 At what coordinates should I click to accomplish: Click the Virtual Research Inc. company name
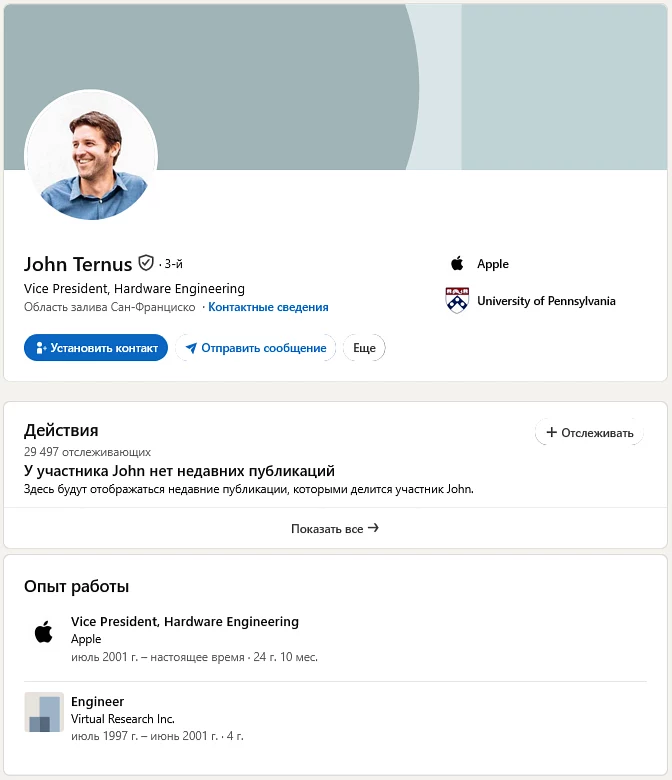coord(123,719)
